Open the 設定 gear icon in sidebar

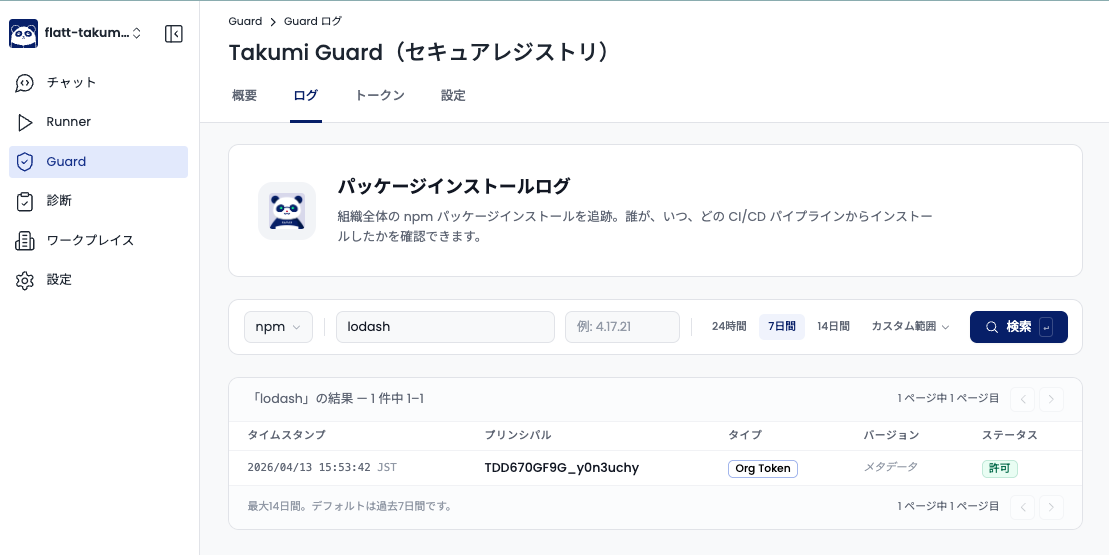[25, 280]
